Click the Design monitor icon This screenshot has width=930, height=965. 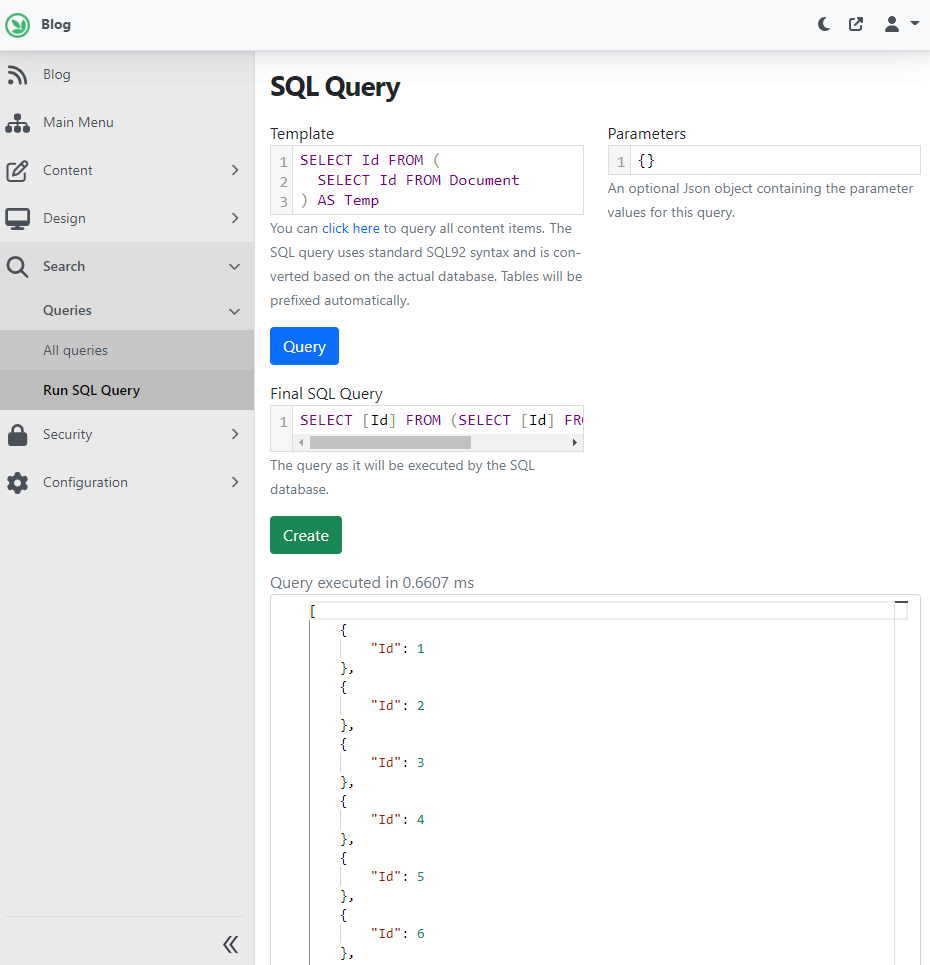(17, 218)
